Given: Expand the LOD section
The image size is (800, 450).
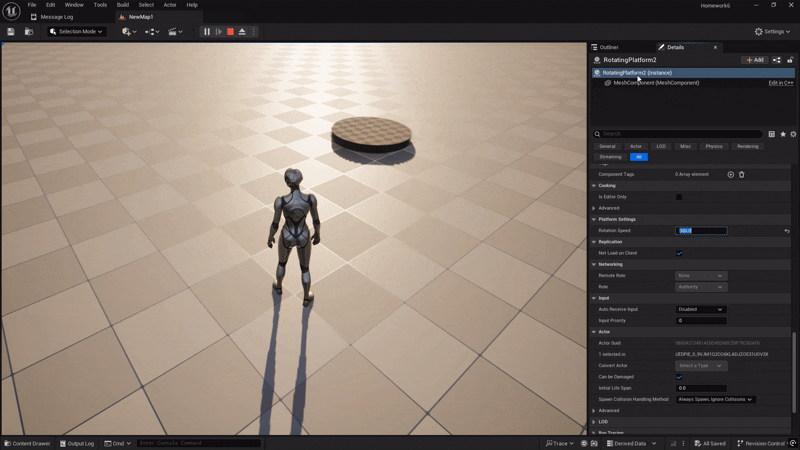Looking at the screenshot, I should click(x=593, y=422).
